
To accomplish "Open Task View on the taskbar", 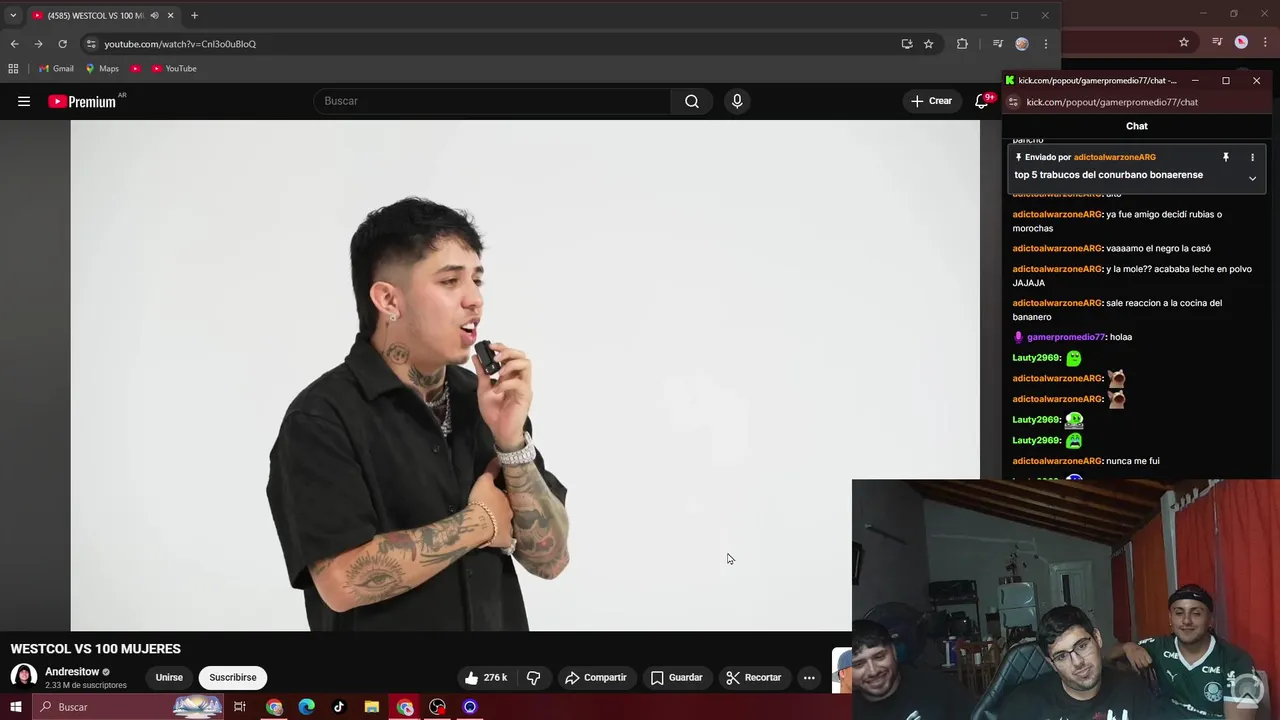I will tap(240, 707).
